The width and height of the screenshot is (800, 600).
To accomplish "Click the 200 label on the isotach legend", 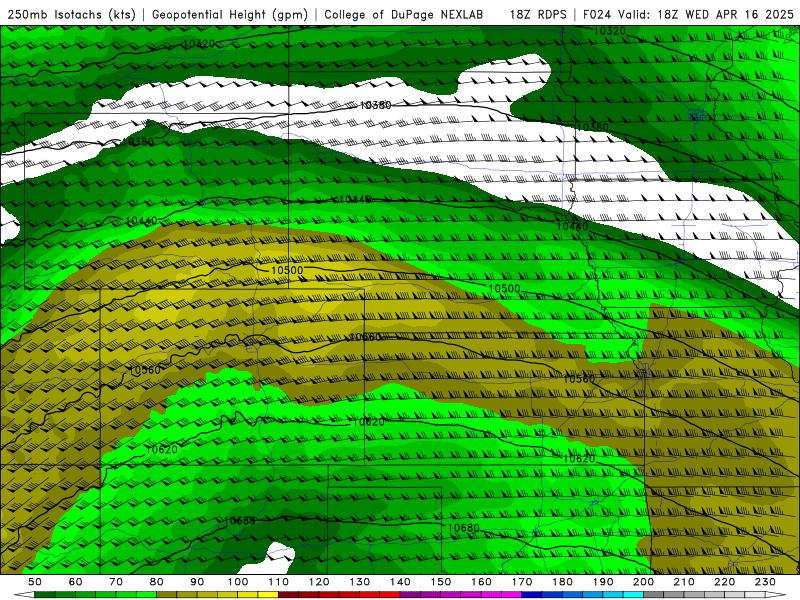I will [x=643, y=582].
